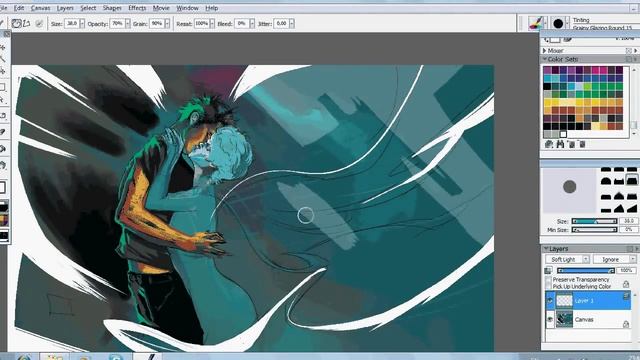This screenshot has width=640, height=360.
Task: Click the Grain 90% input field
Action: coord(157,24)
